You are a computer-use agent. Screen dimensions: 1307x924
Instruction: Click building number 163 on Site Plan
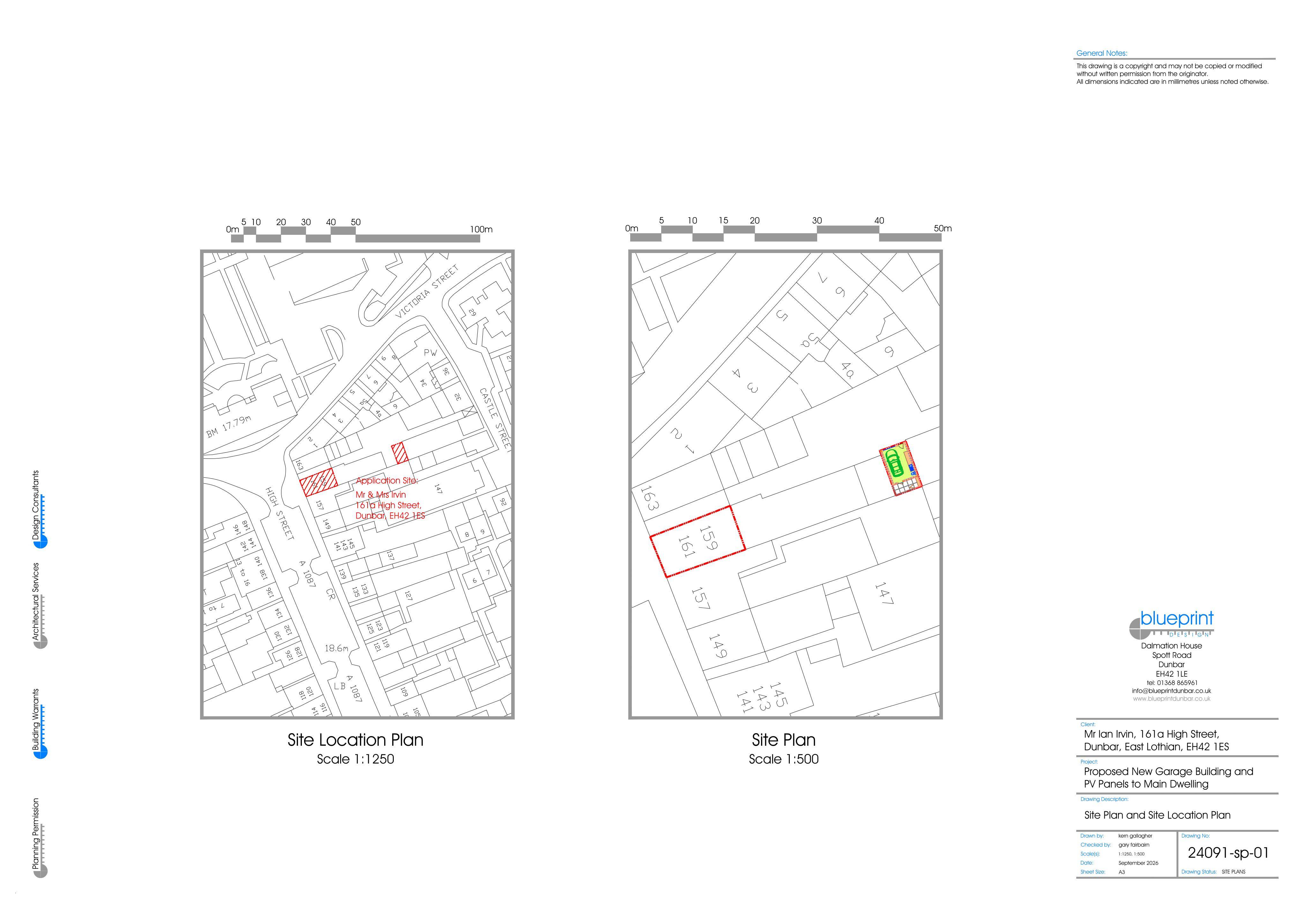point(650,498)
